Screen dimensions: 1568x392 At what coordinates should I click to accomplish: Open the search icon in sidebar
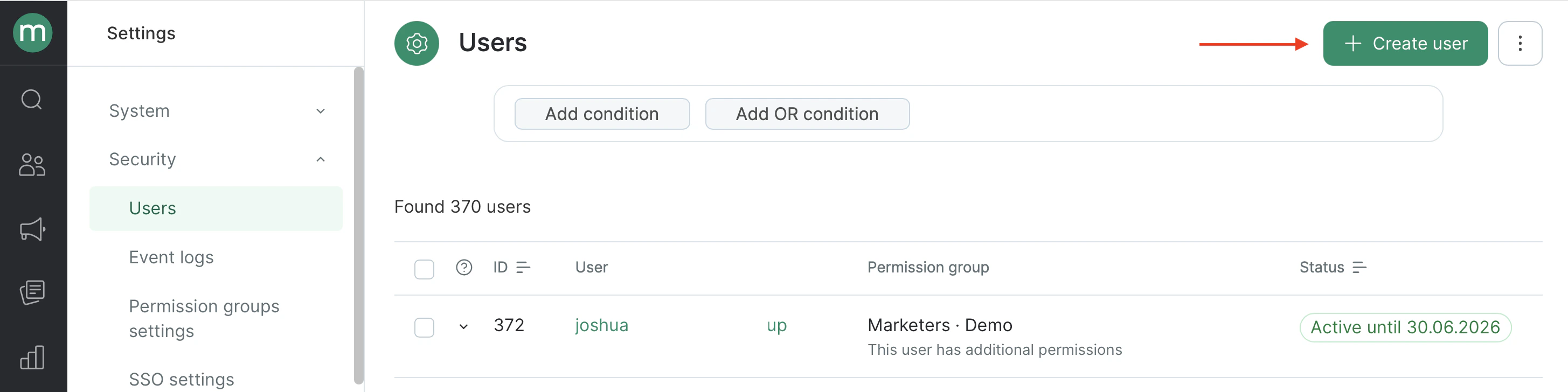pyautogui.click(x=32, y=99)
